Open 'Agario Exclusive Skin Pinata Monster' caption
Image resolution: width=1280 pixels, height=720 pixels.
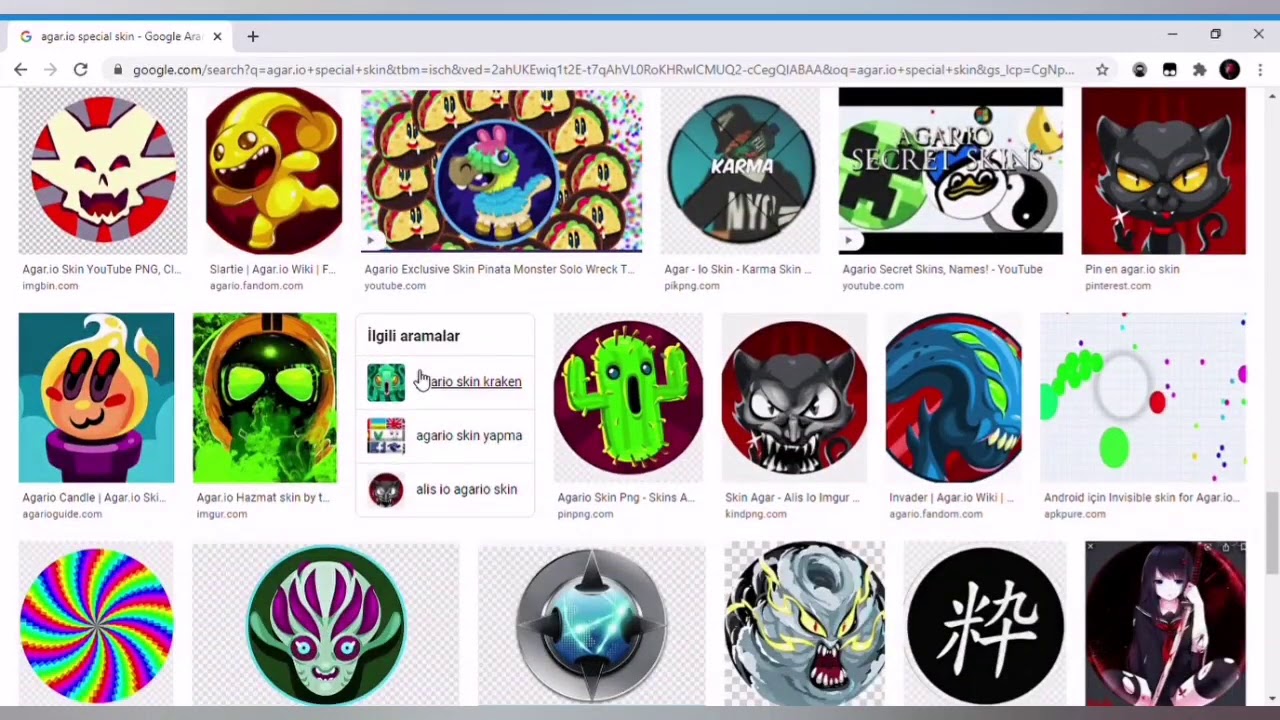tap(499, 269)
